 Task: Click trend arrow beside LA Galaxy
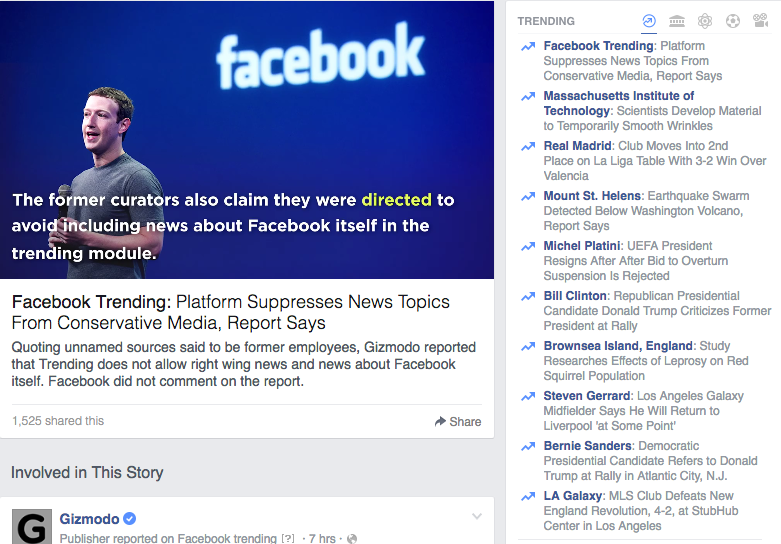click(528, 496)
